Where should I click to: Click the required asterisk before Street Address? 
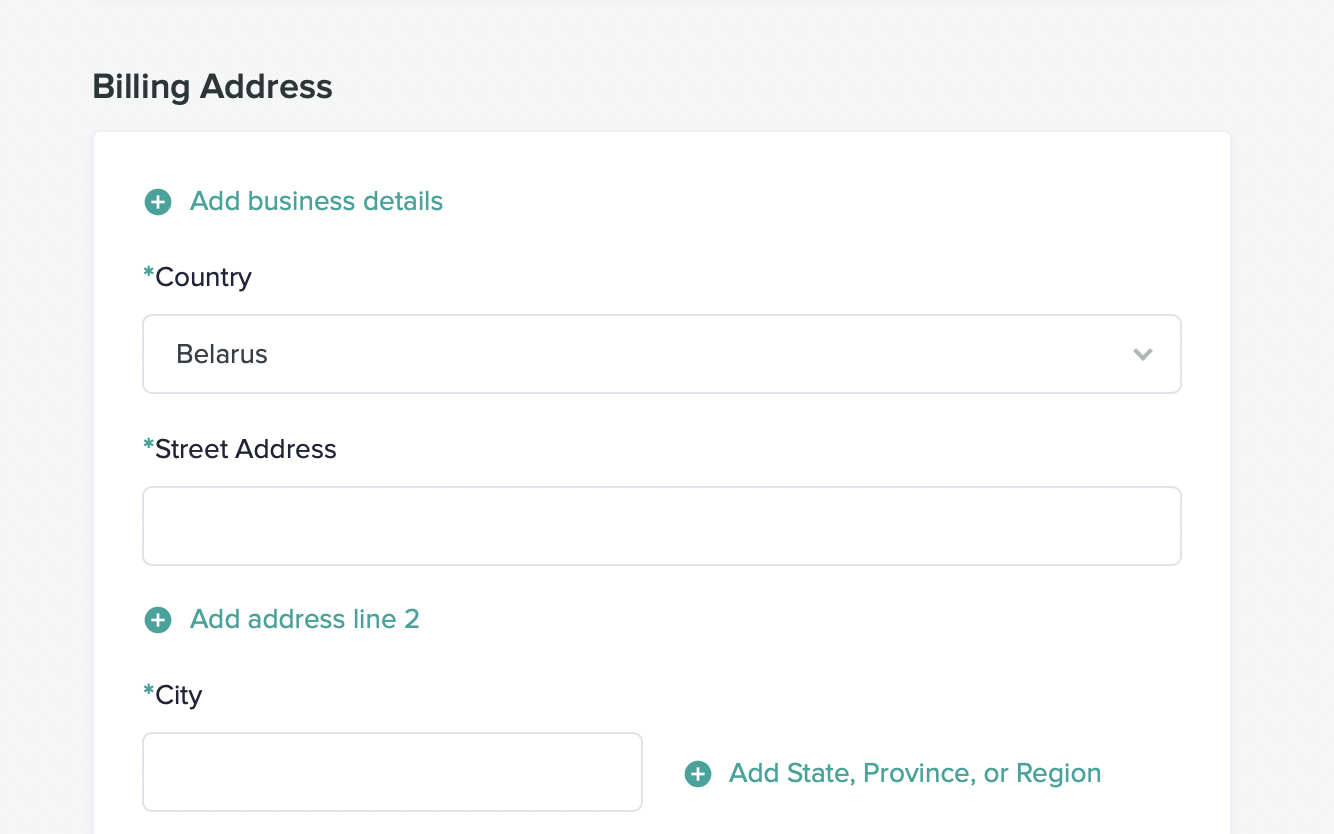149,446
